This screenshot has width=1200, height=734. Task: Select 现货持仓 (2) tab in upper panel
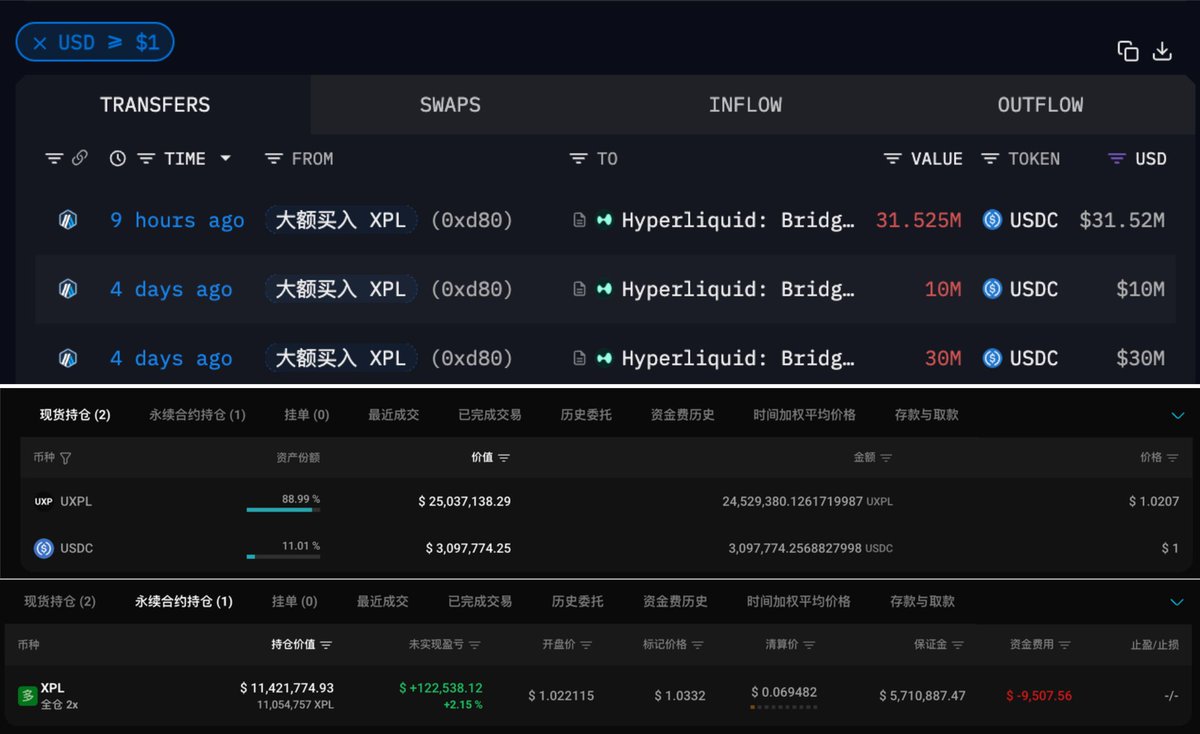point(75,415)
